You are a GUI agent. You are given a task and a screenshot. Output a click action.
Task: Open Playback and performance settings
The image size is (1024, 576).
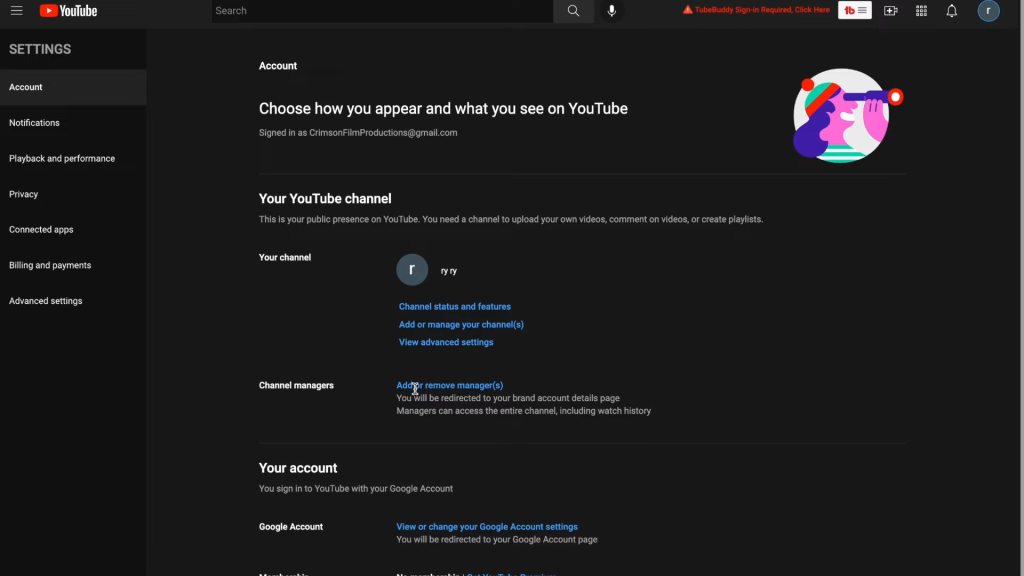click(62, 159)
